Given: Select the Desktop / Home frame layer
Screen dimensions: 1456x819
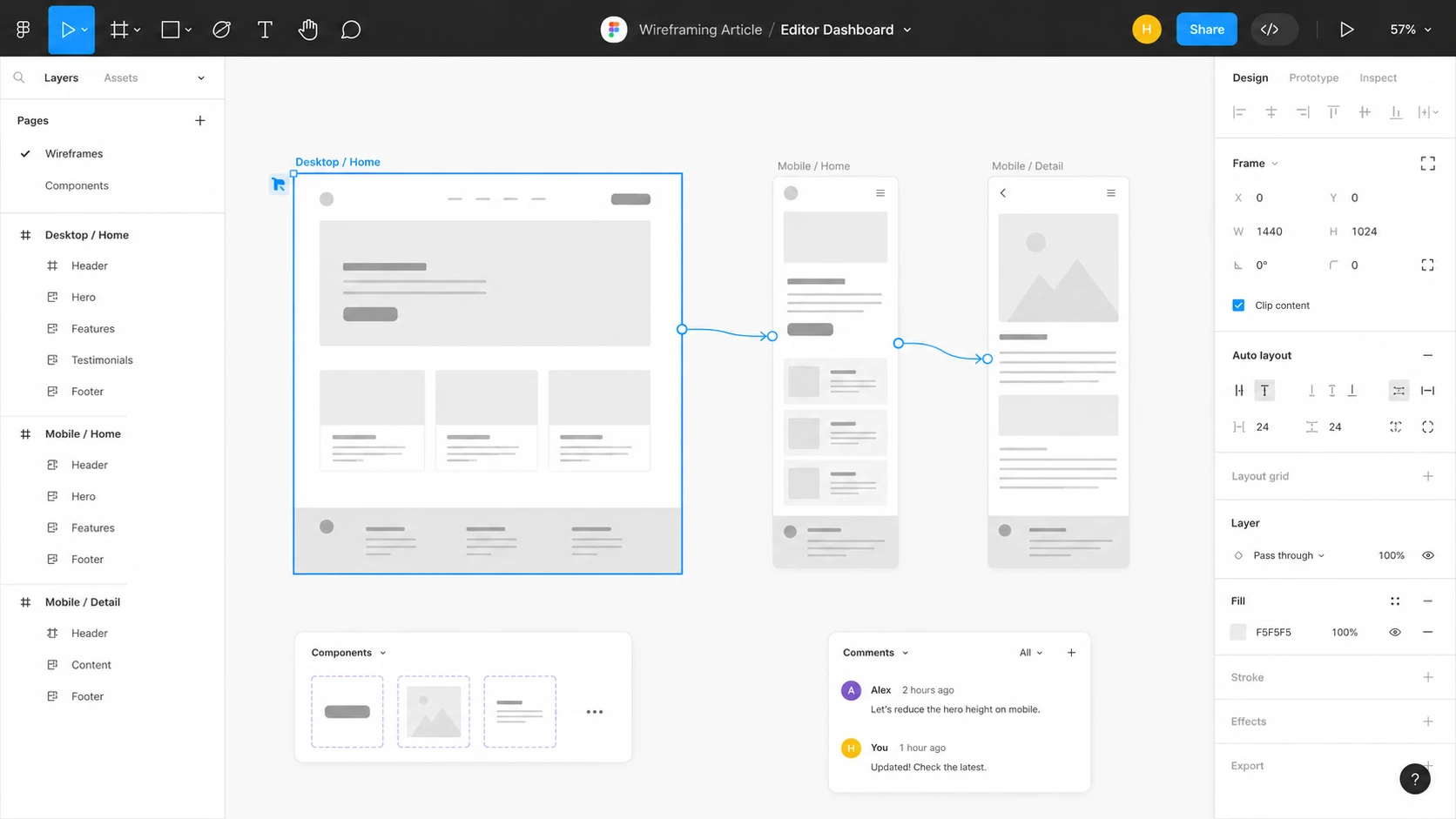Looking at the screenshot, I should click(x=87, y=235).
